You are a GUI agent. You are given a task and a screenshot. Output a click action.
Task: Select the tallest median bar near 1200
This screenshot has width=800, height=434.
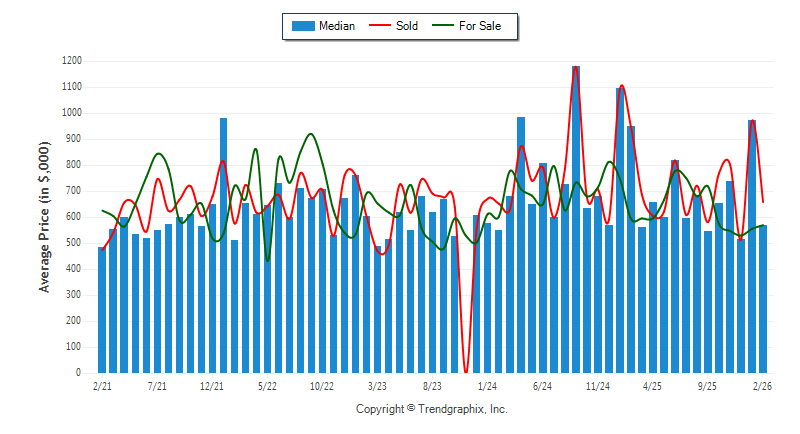click(576, 220)
